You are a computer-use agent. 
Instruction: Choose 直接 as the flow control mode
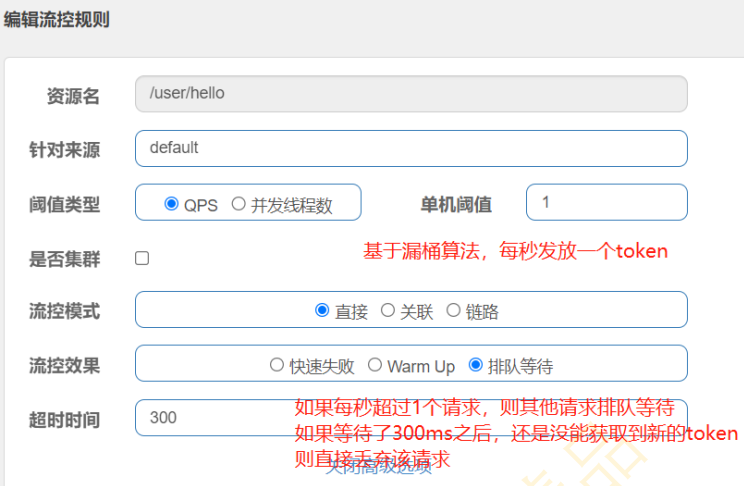click(322, 311)
